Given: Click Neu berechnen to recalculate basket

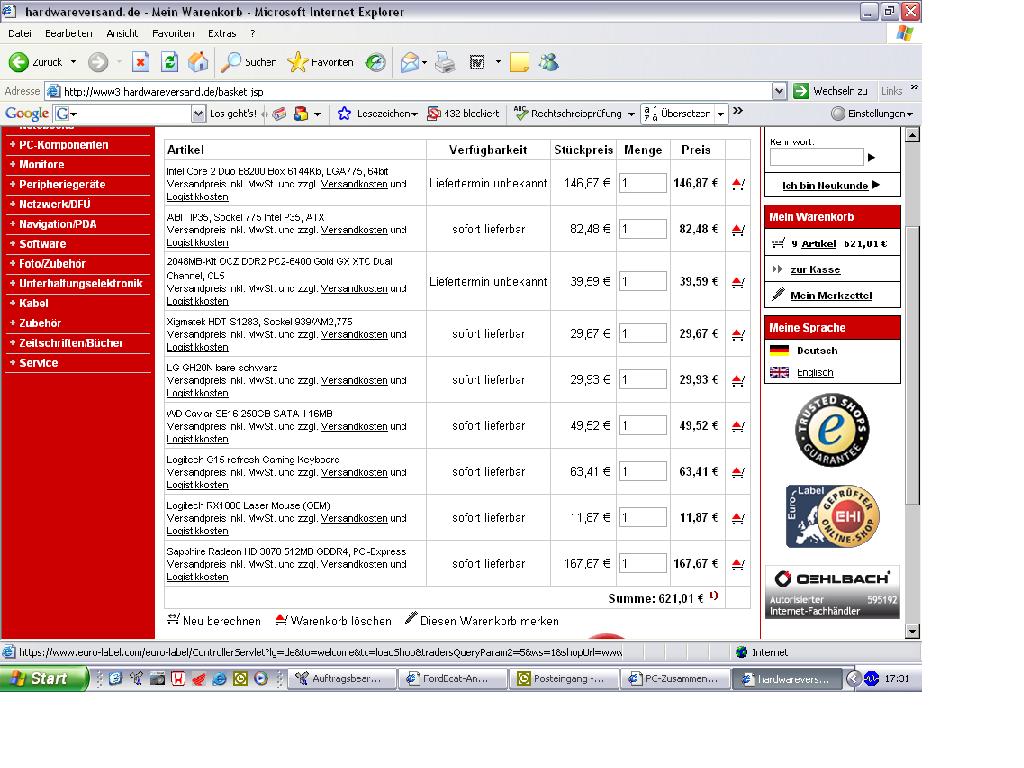Looking at the screenshot, I should pos(214,620).
